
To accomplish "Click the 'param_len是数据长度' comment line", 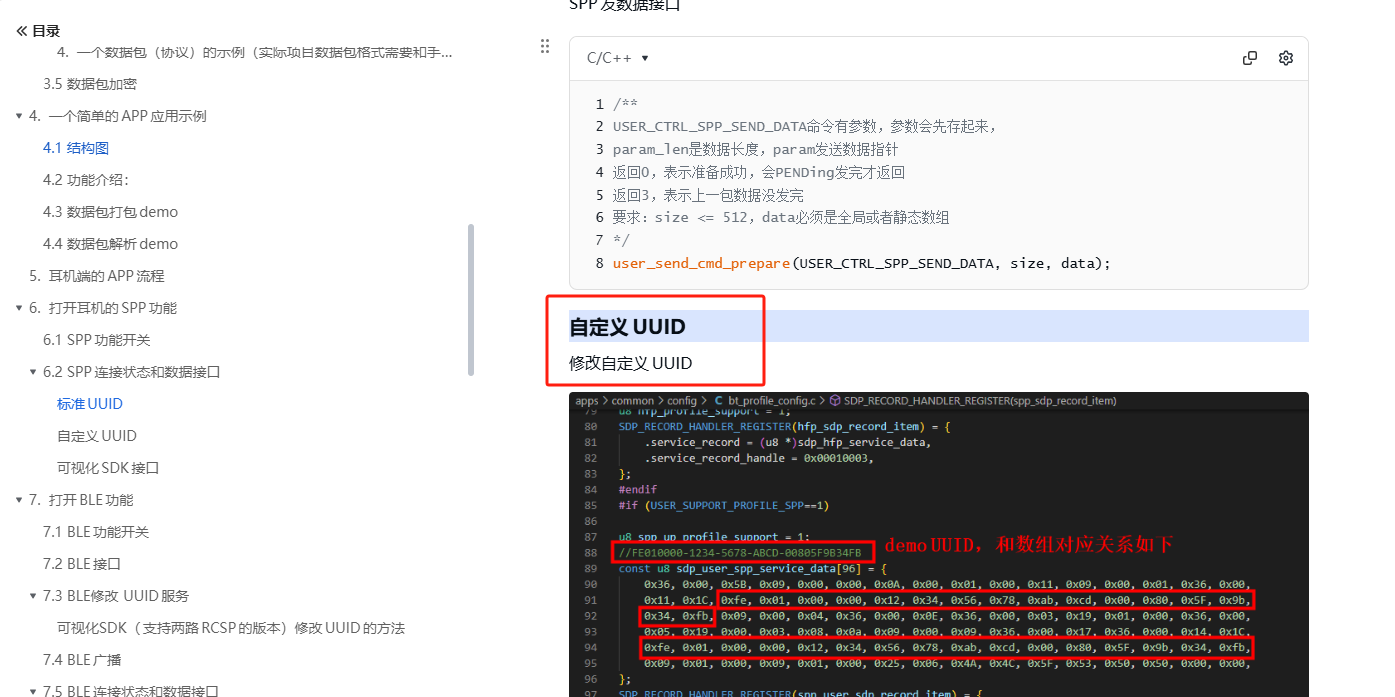I will [x=755, y=149].
